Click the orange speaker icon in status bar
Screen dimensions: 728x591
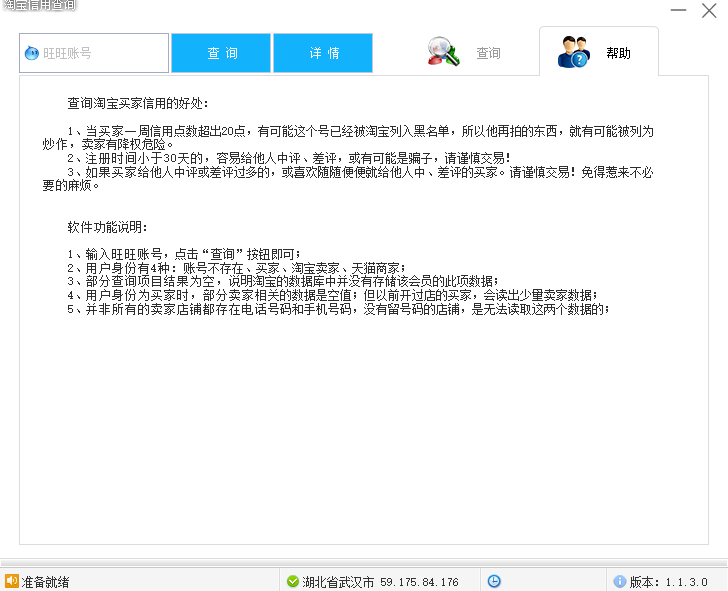[x=12, y=581]
